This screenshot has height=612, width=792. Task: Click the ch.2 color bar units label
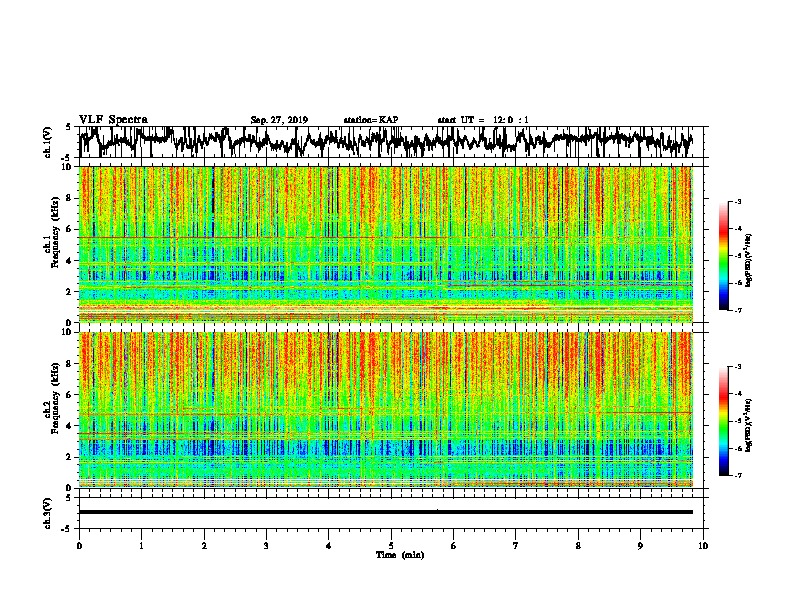point(749,425)
